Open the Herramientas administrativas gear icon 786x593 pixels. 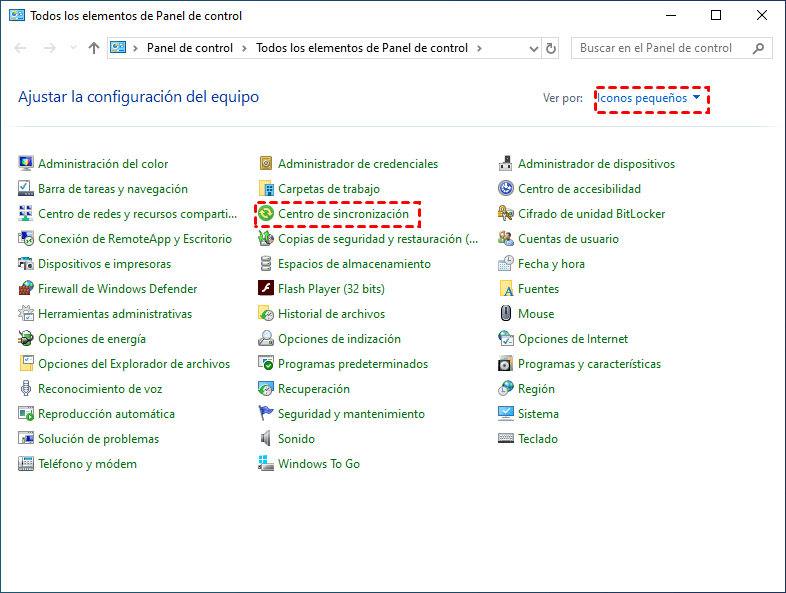(26, 314)
